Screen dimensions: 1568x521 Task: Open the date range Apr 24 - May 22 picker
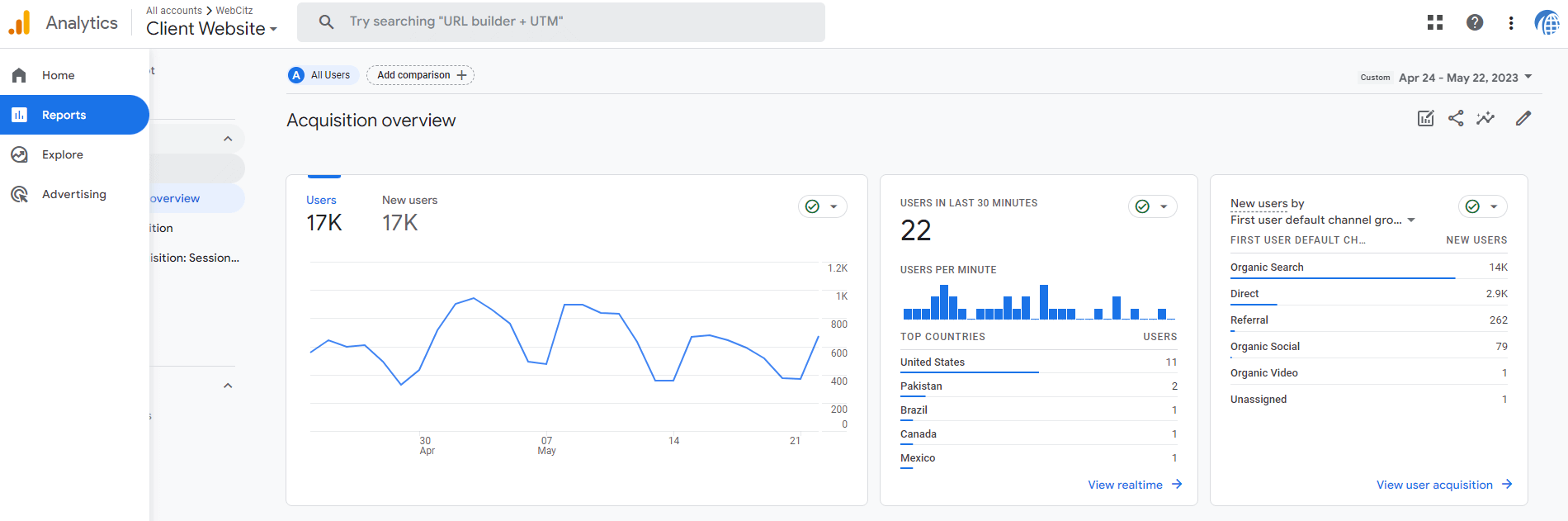[1465, 78]
